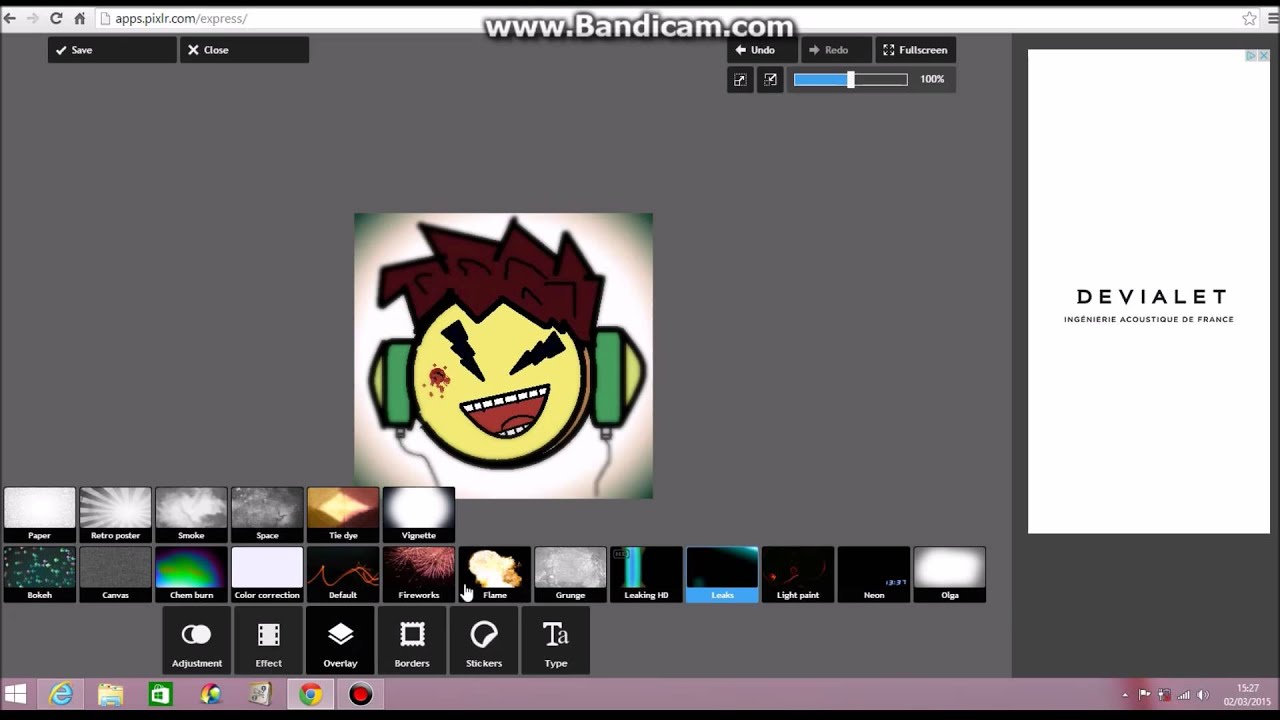Choose the Paper overlay thumbnail

(x=40, y=515)
